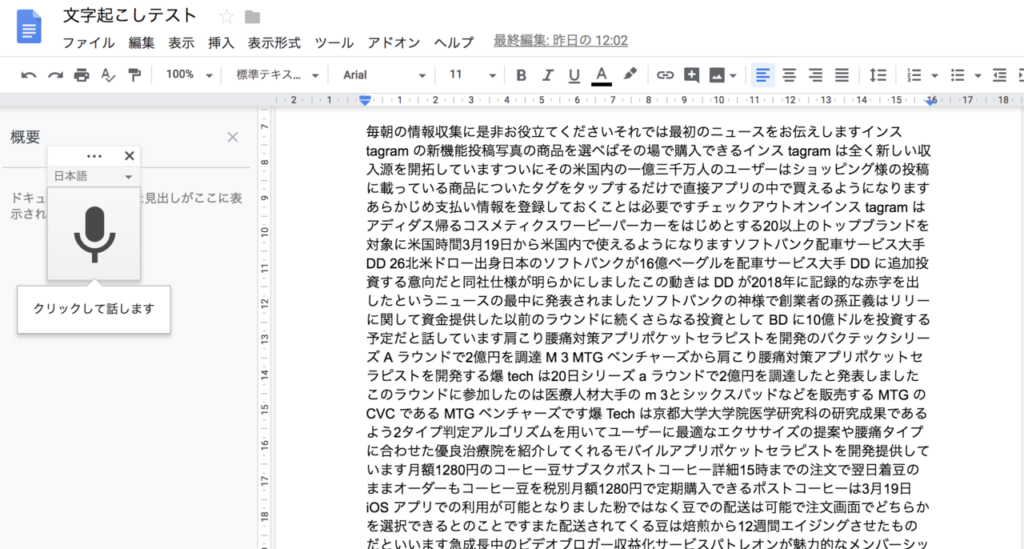
Task: Add a comment with plus icon
Action: point(691,75)
